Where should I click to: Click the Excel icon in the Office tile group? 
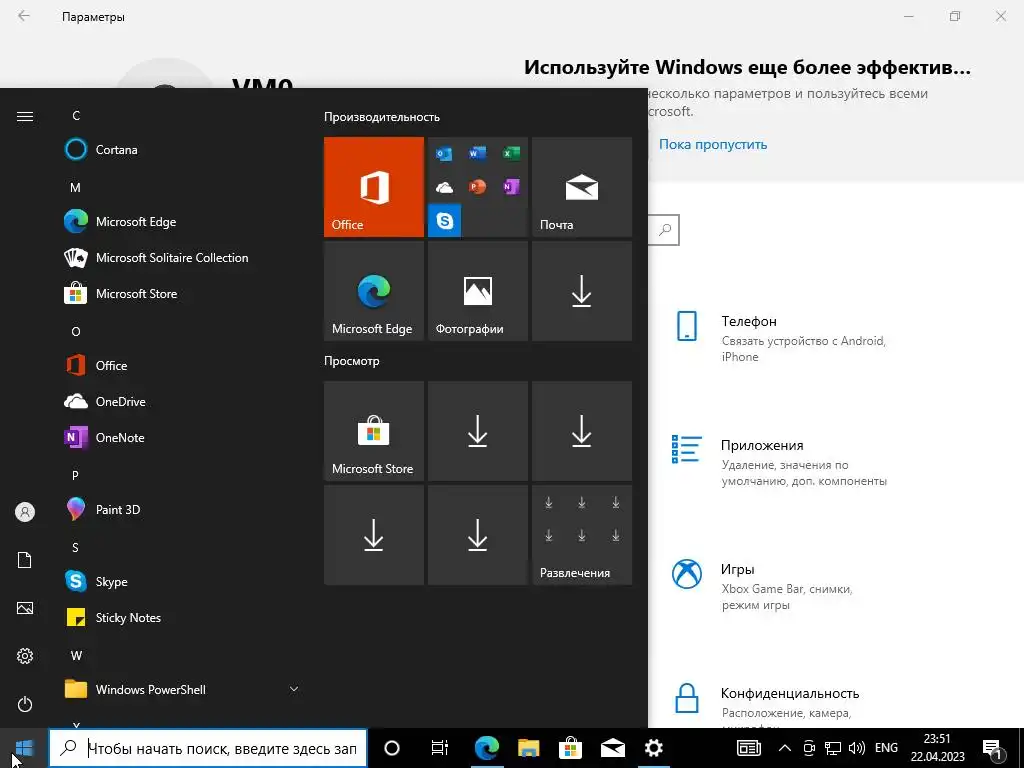pyautogui.click(x=511, y=153)
